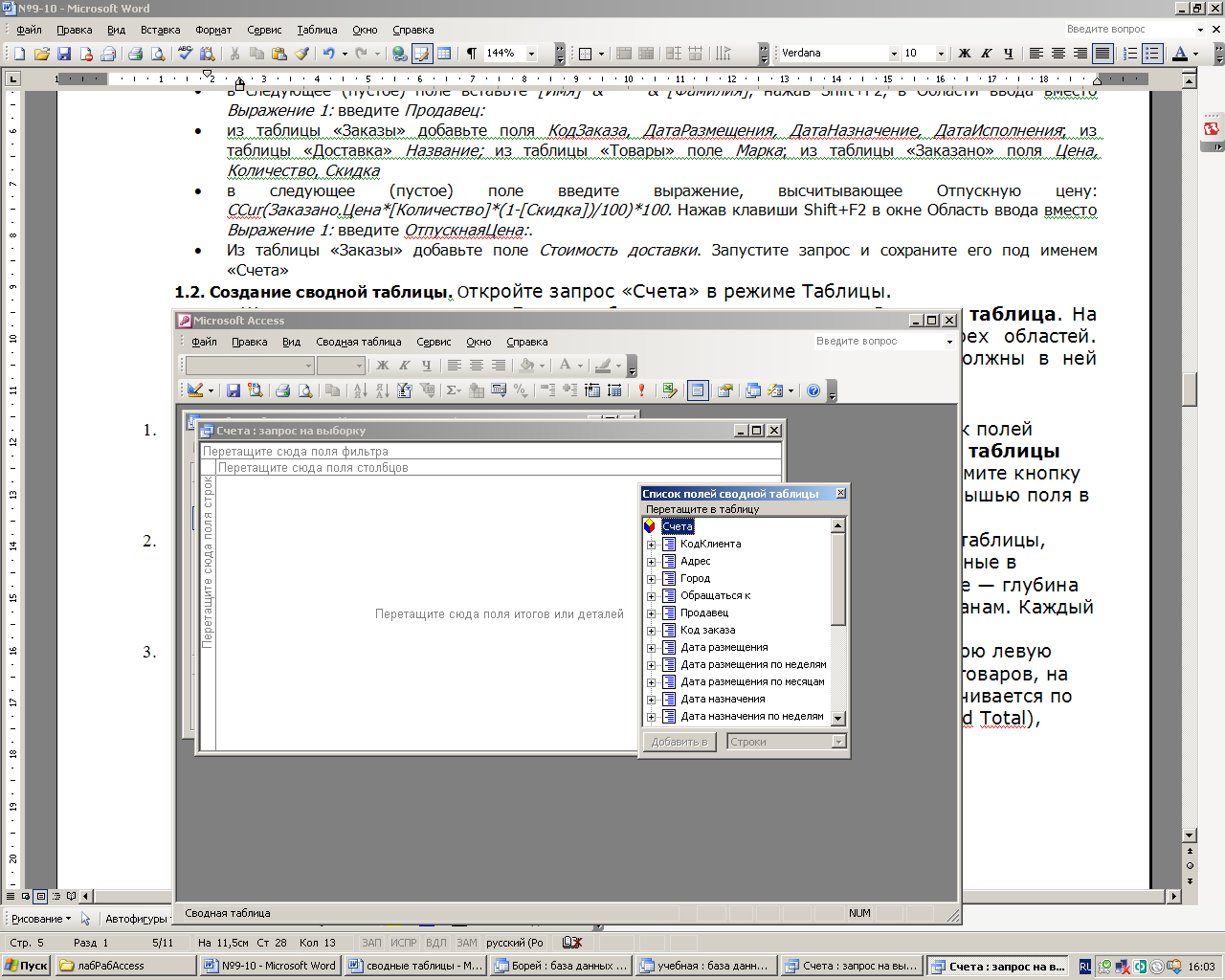Click the AutoFilter icon in Access toolbar
Screen dimensions: 1225x980
(404, 390)
